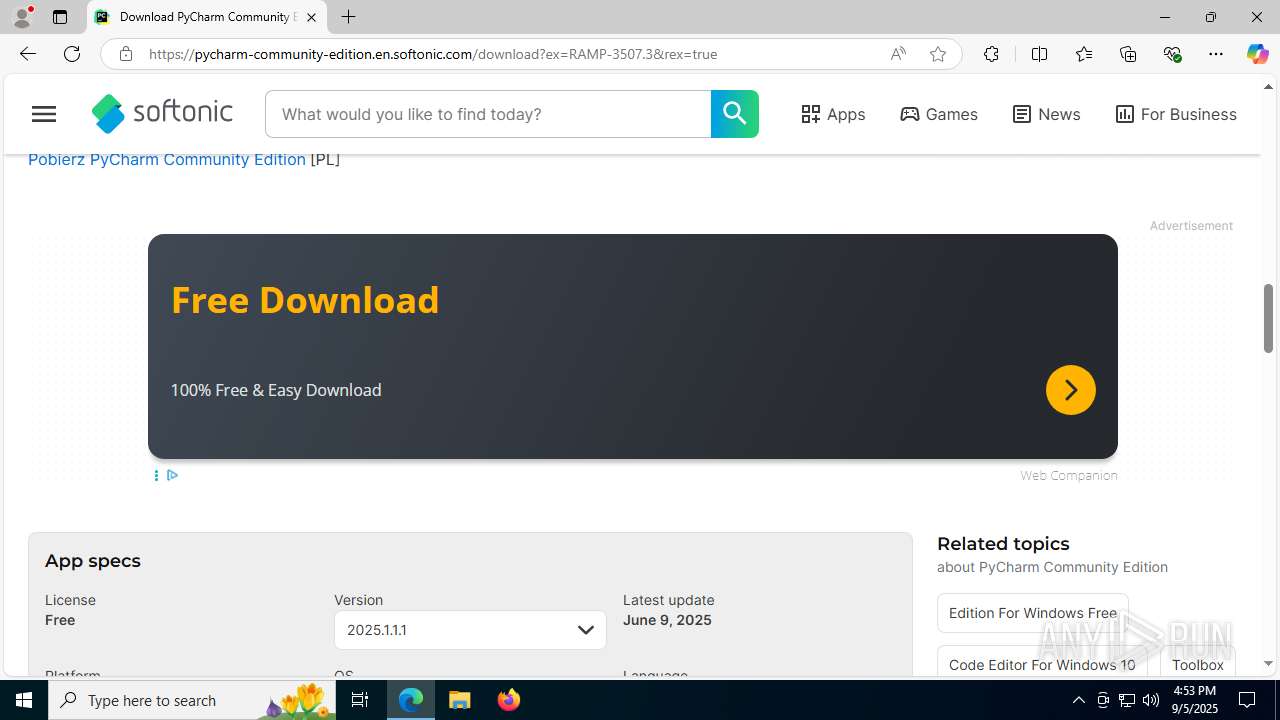Open Edge Settings and more menu
1280x720 pixels.
pyautogui.click(x=1216, y=54)
